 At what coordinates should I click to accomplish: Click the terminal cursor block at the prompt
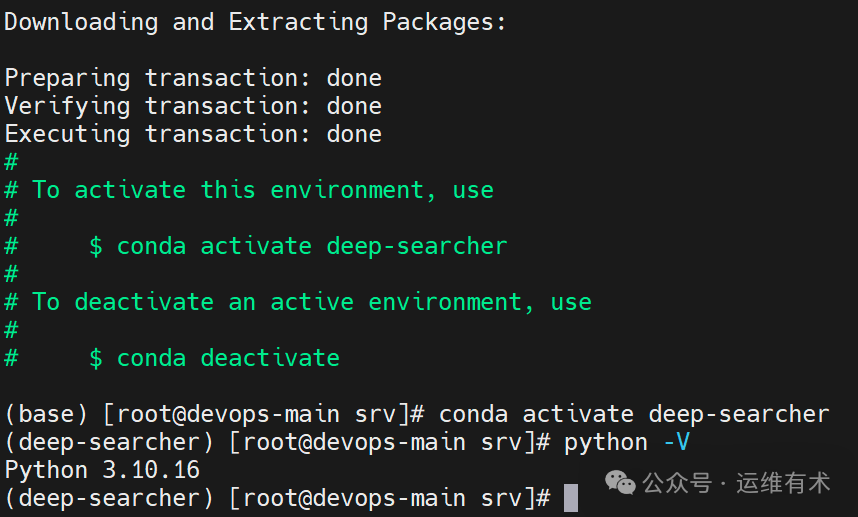[x=571, y=497]
